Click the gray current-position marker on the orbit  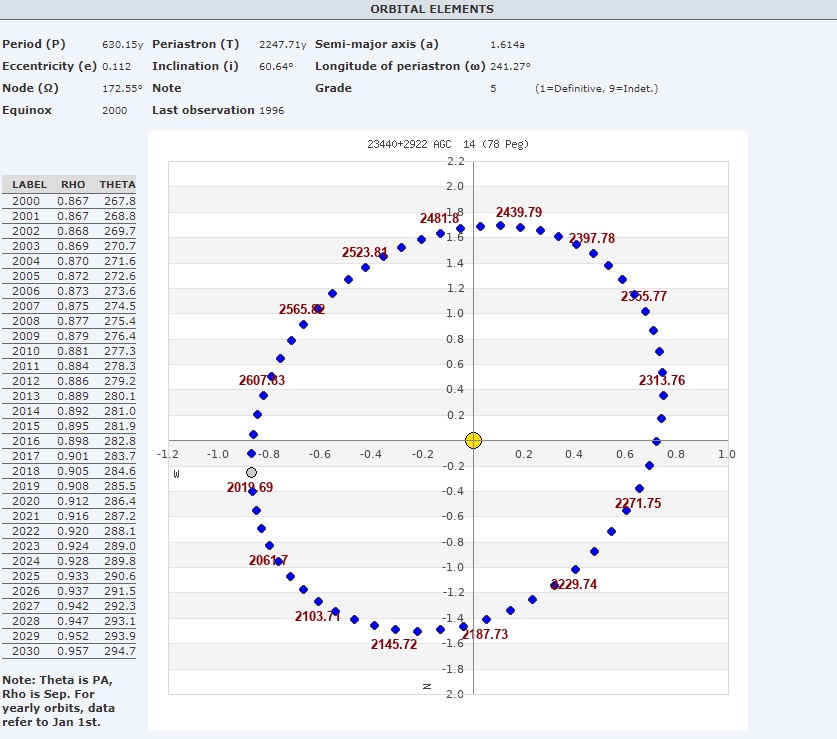click(x=251, y=472)
